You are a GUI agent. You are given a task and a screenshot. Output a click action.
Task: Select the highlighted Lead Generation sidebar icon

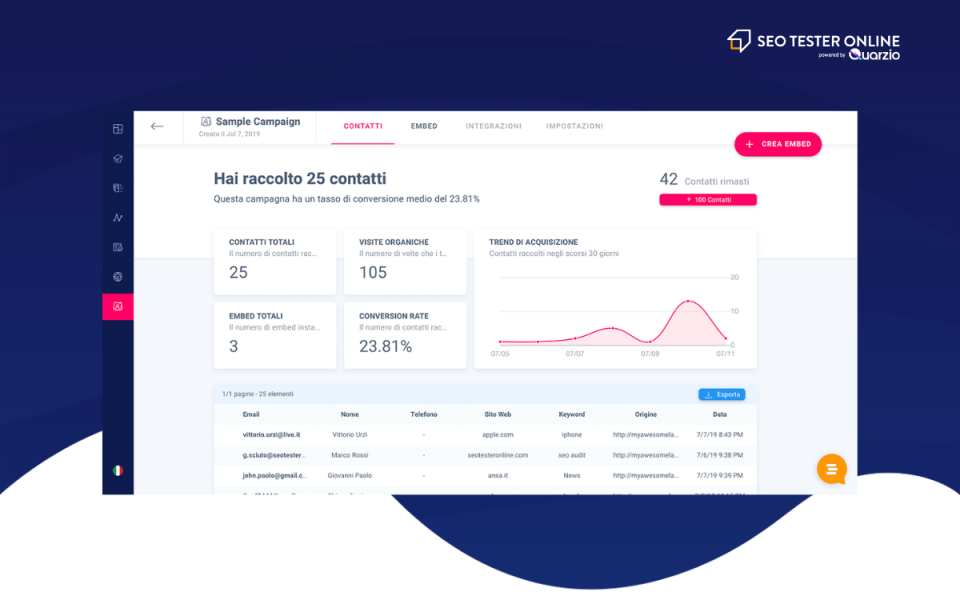pos(117,306)
